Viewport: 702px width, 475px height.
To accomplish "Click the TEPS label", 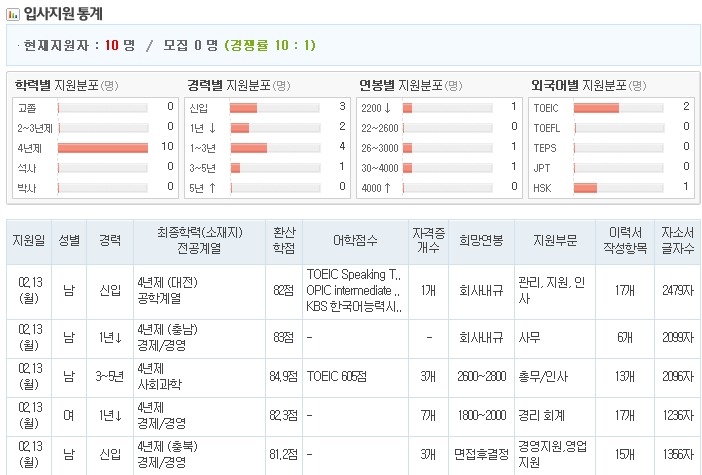I will pos(545,148).
